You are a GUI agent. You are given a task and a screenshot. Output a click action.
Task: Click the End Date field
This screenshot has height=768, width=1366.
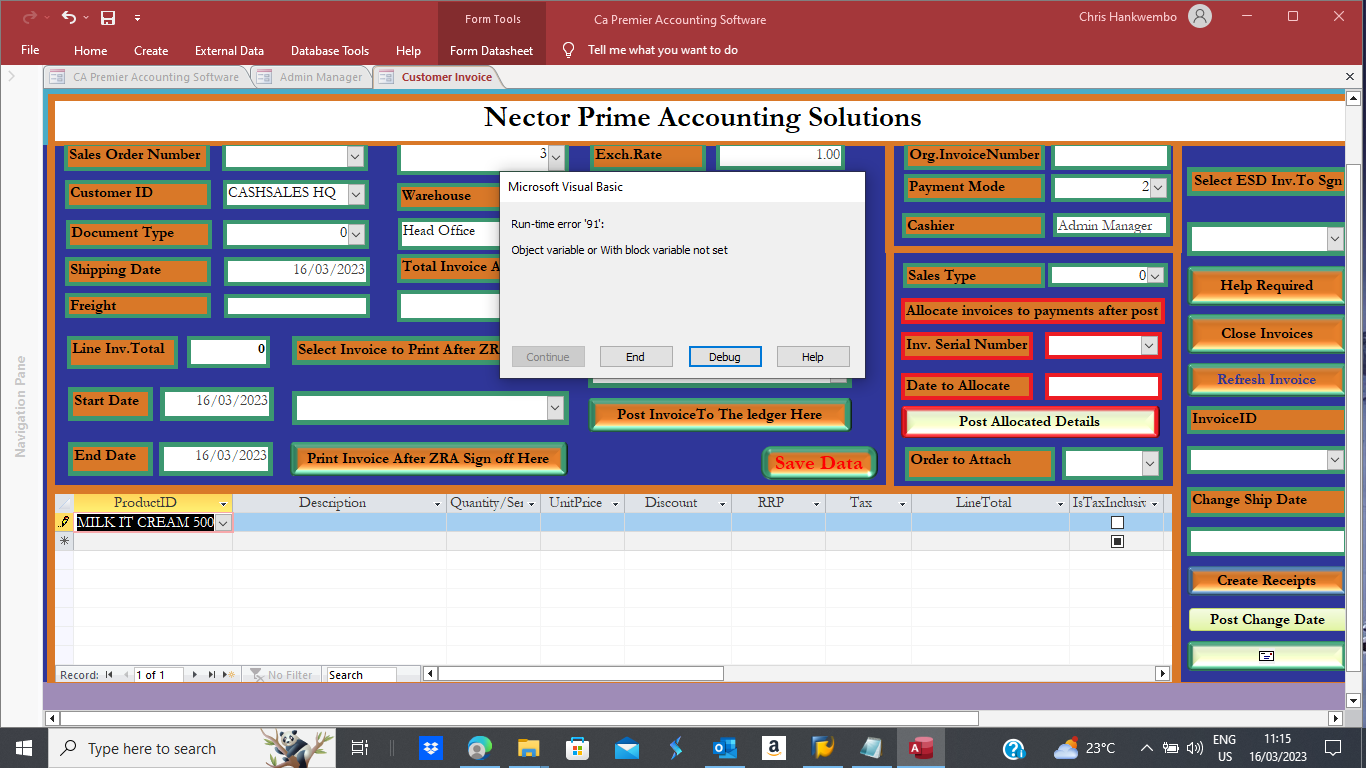pyautogui.click(x=217, y=457)
